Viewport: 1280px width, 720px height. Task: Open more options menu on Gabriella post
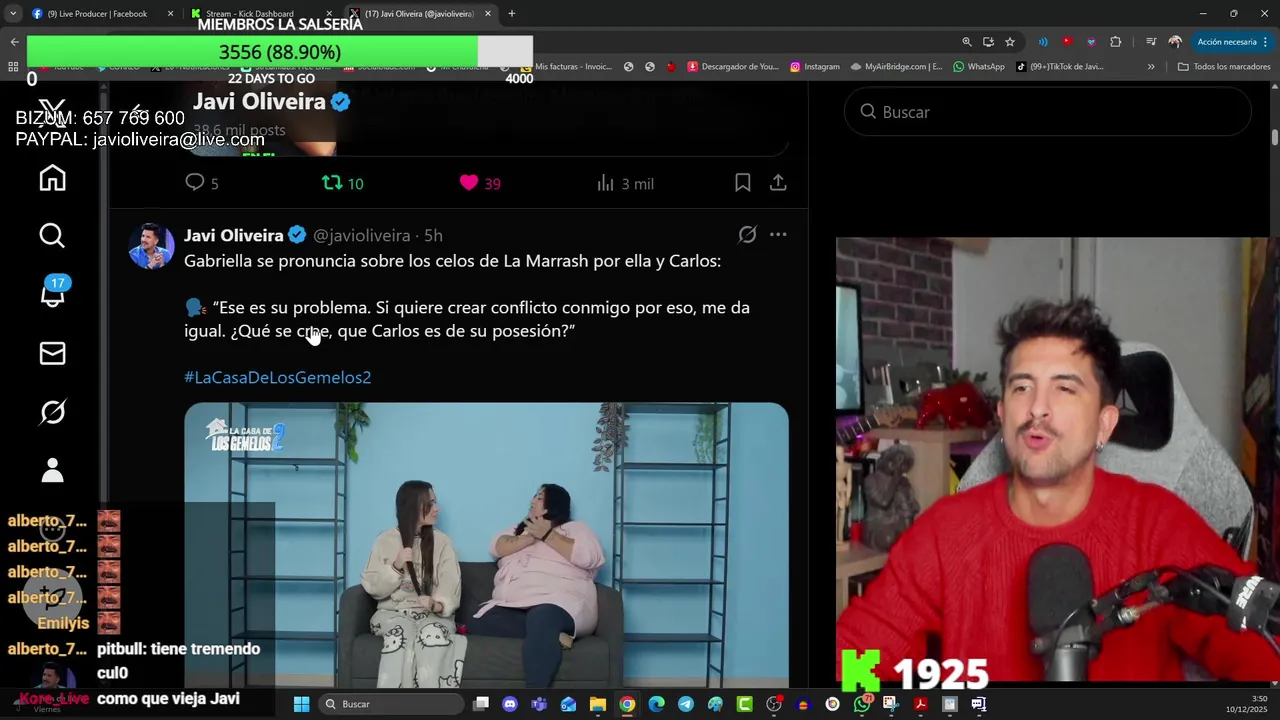click(778, 235)
